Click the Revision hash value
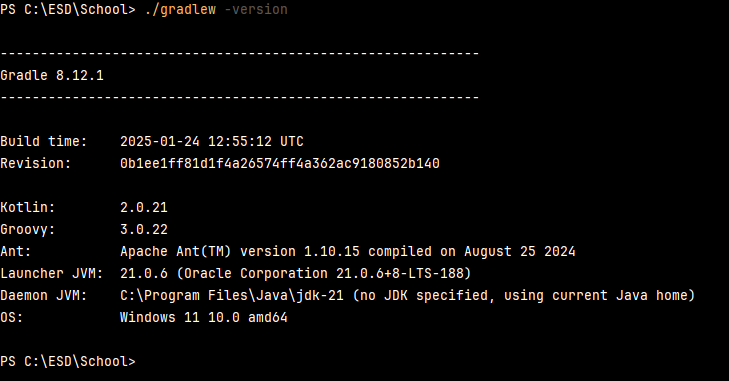The image size is (729, 381). 279,163
